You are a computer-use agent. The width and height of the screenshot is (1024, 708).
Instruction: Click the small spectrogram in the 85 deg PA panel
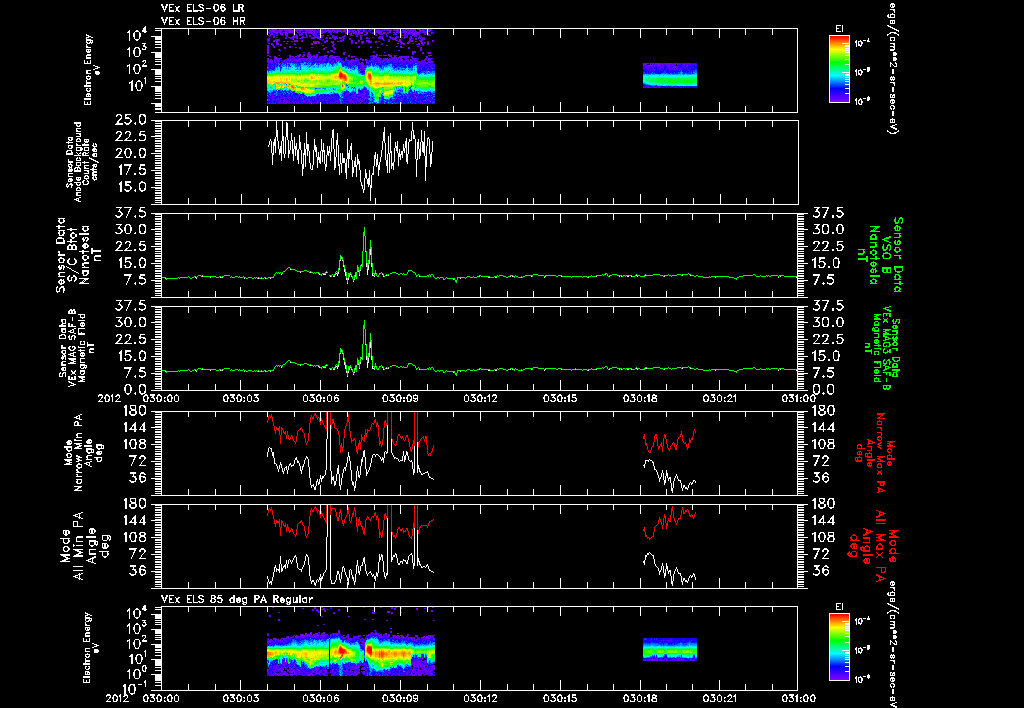pos(670,649)
